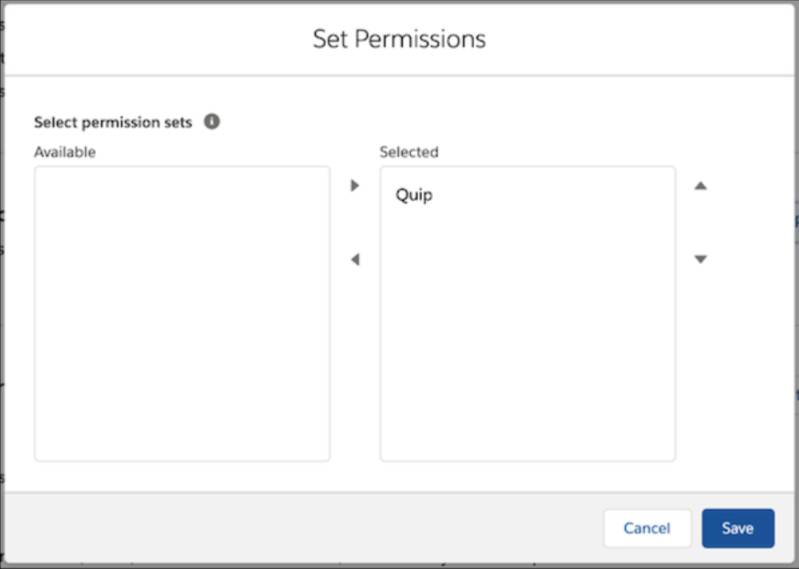Viewport: 799px width, 569px height.
Task: Click the dimmed background left of the dialog
Action: [1, 300]
